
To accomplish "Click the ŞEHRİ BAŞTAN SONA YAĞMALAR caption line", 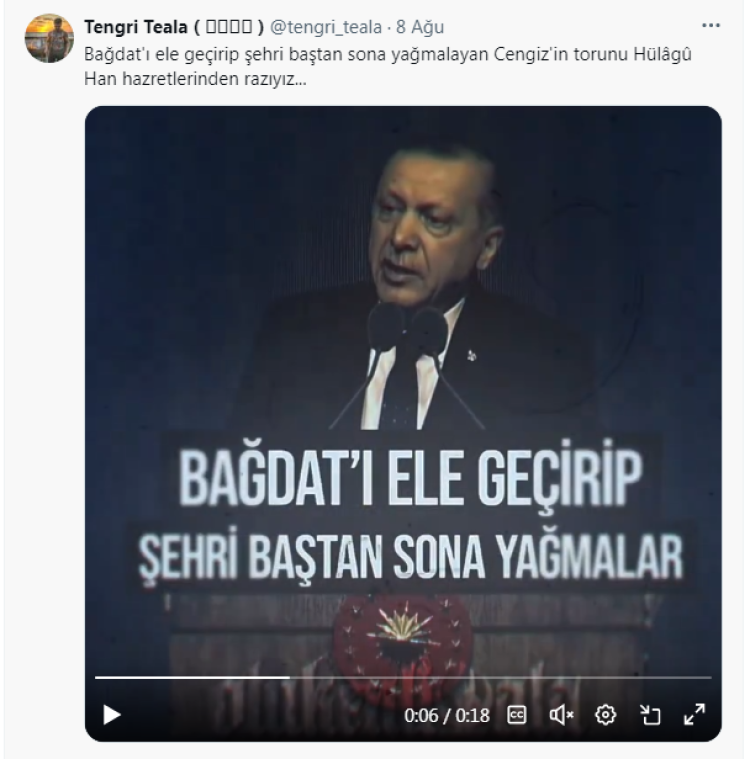I will point(411,557).
